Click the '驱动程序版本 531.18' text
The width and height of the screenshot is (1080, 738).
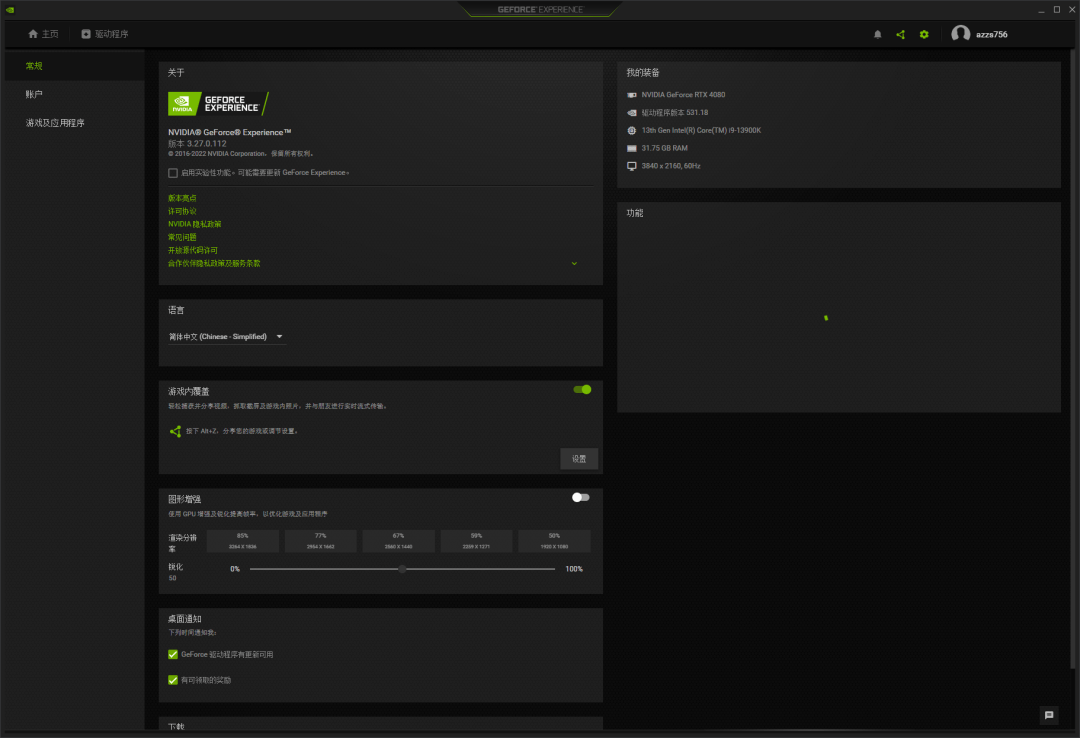(675, 113)
